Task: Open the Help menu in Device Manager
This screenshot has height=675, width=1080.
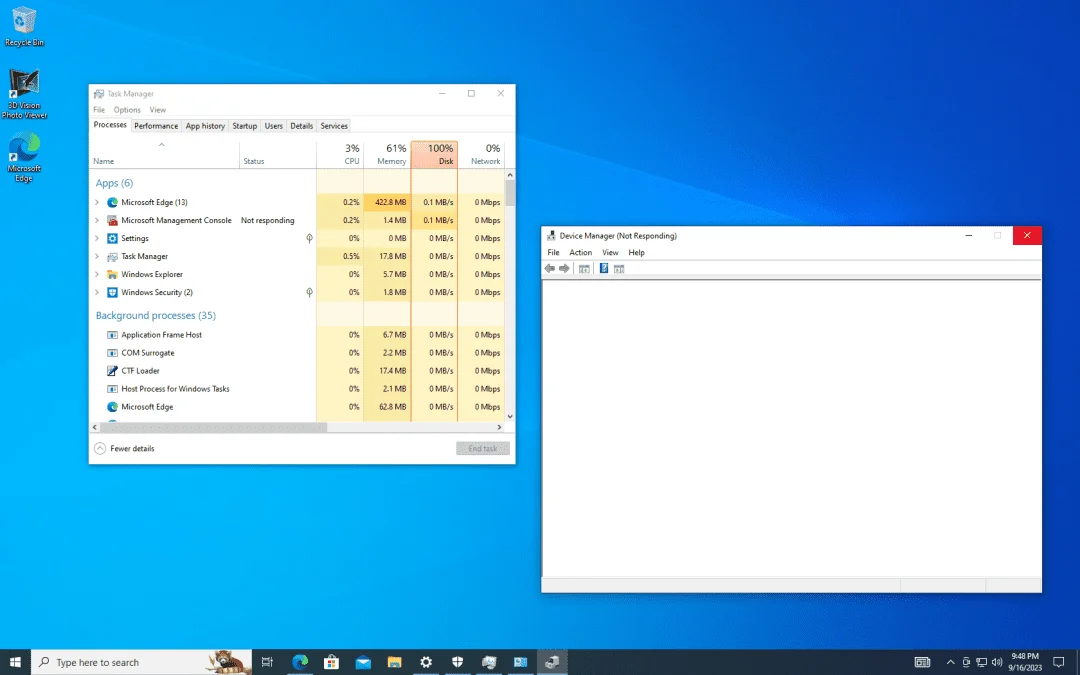Action: (636, 253)
